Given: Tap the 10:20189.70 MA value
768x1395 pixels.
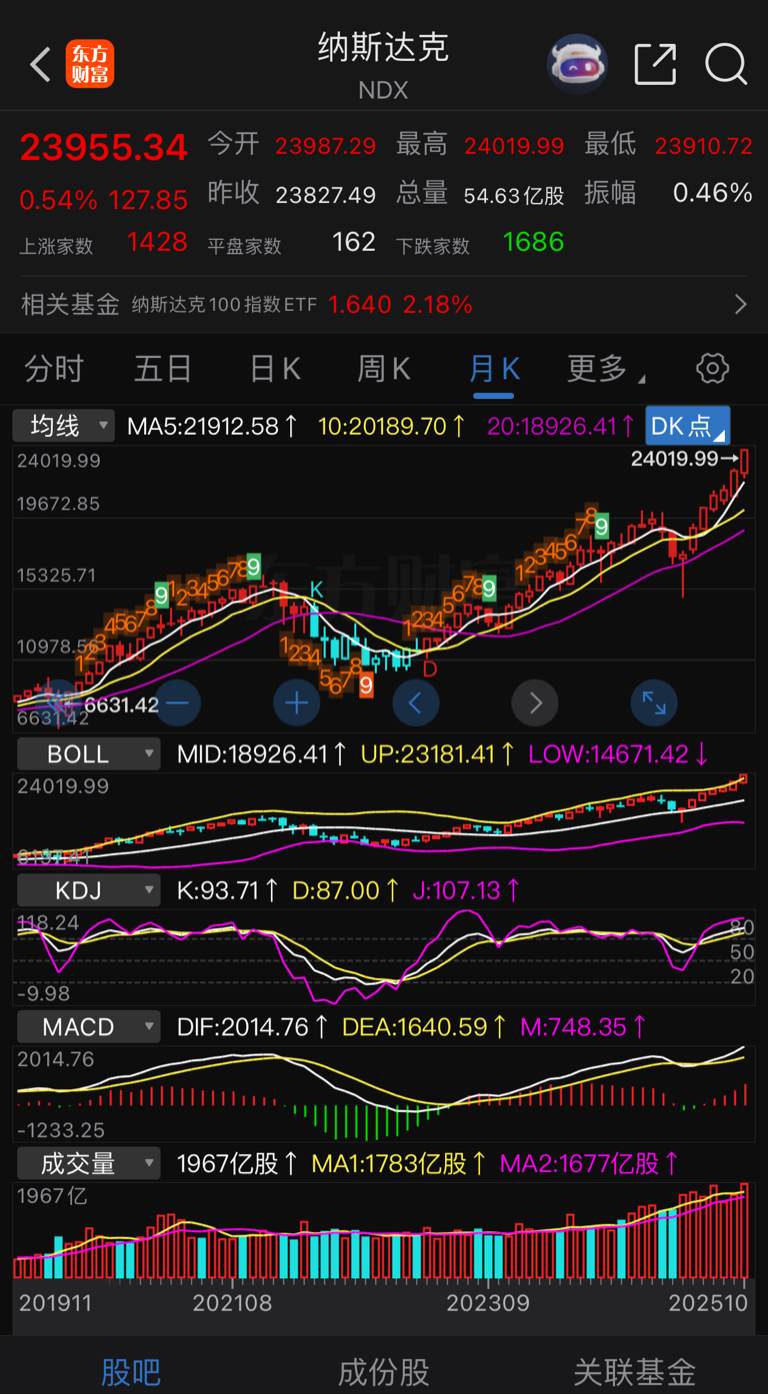Looking at the screenshot, I should pyautogui.click(x=392, y=427).
